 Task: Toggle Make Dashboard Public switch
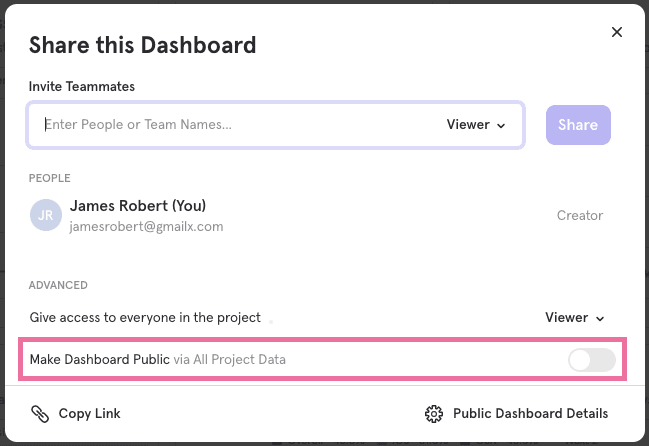point(591,360)
